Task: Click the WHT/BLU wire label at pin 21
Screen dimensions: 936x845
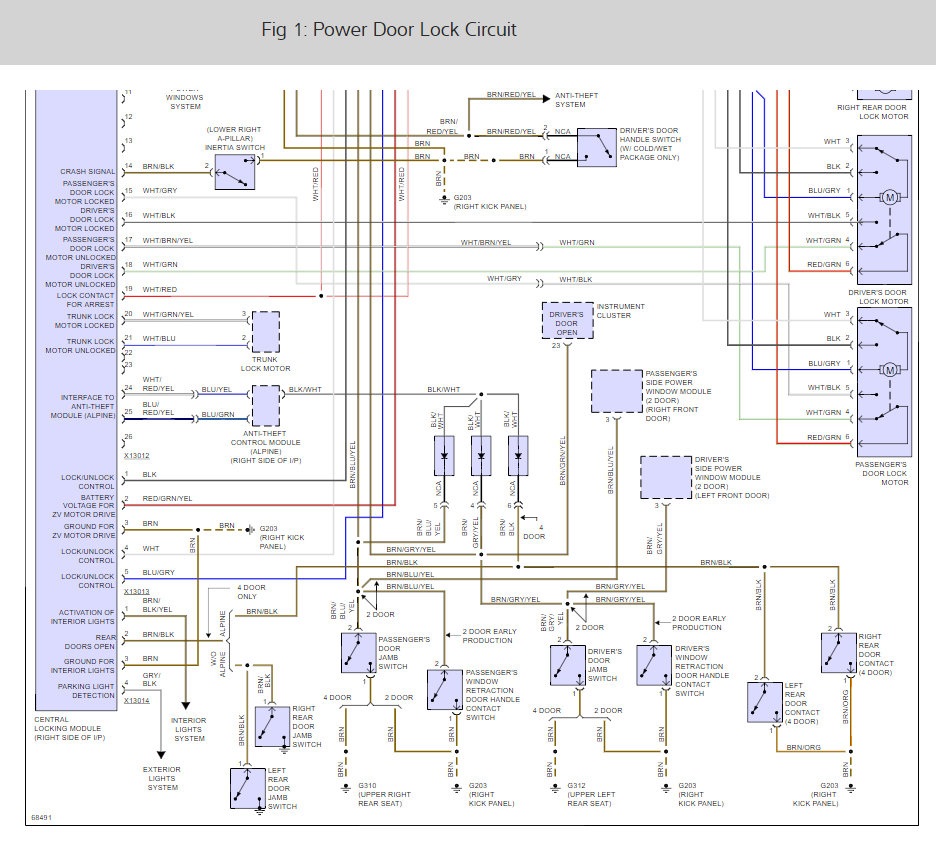Action: click(x=159, y=338)
